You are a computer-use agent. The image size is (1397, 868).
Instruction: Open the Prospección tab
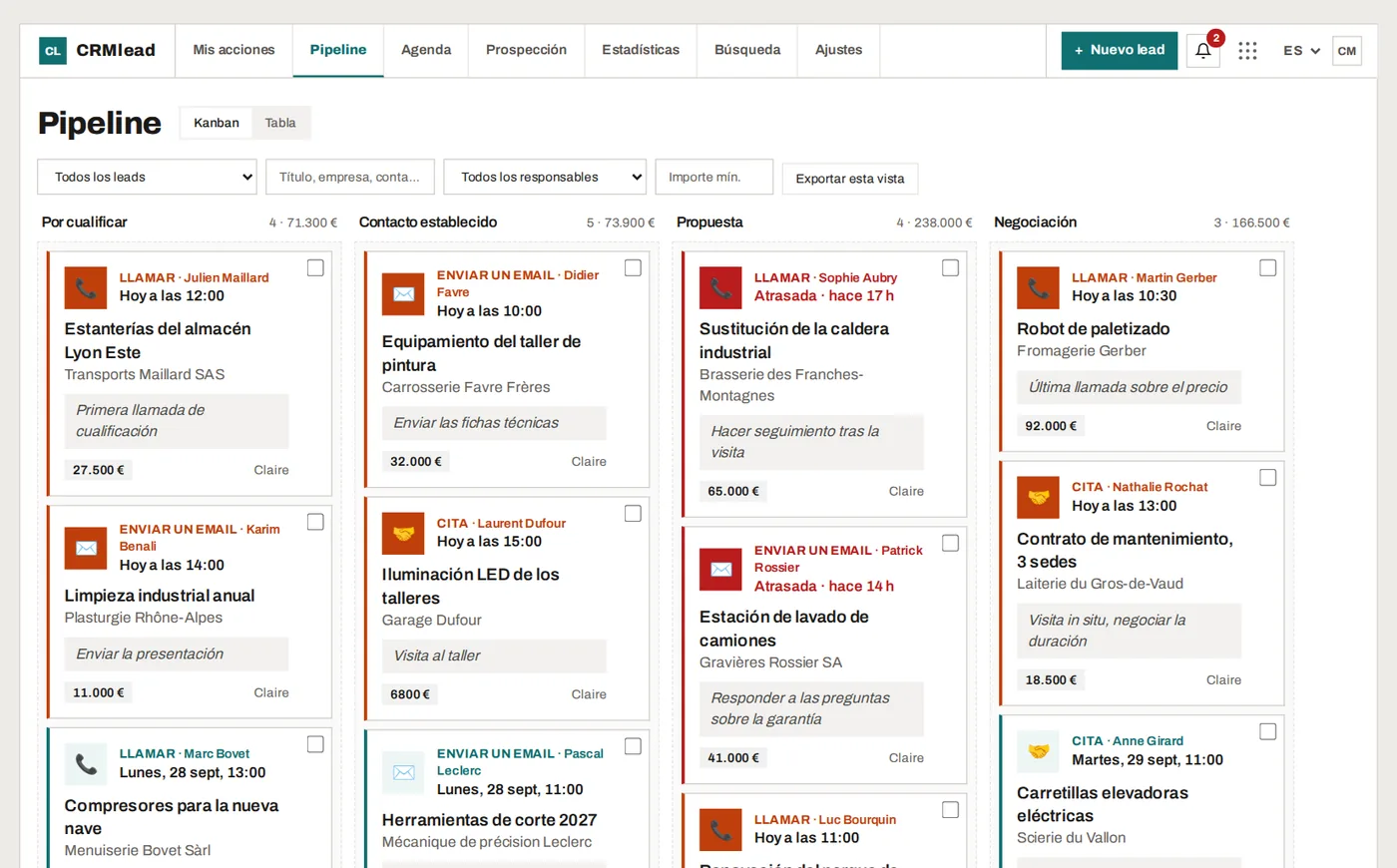click(526, 50)
